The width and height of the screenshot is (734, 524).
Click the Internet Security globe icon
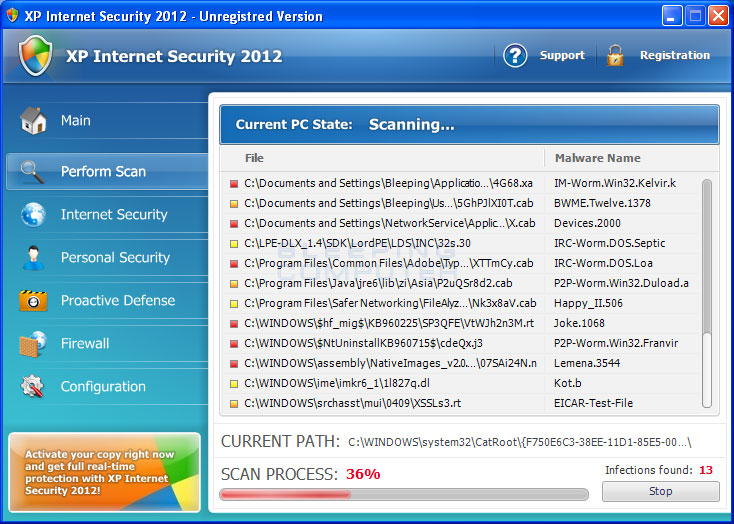pyautogui.click(x=33, y=214)
